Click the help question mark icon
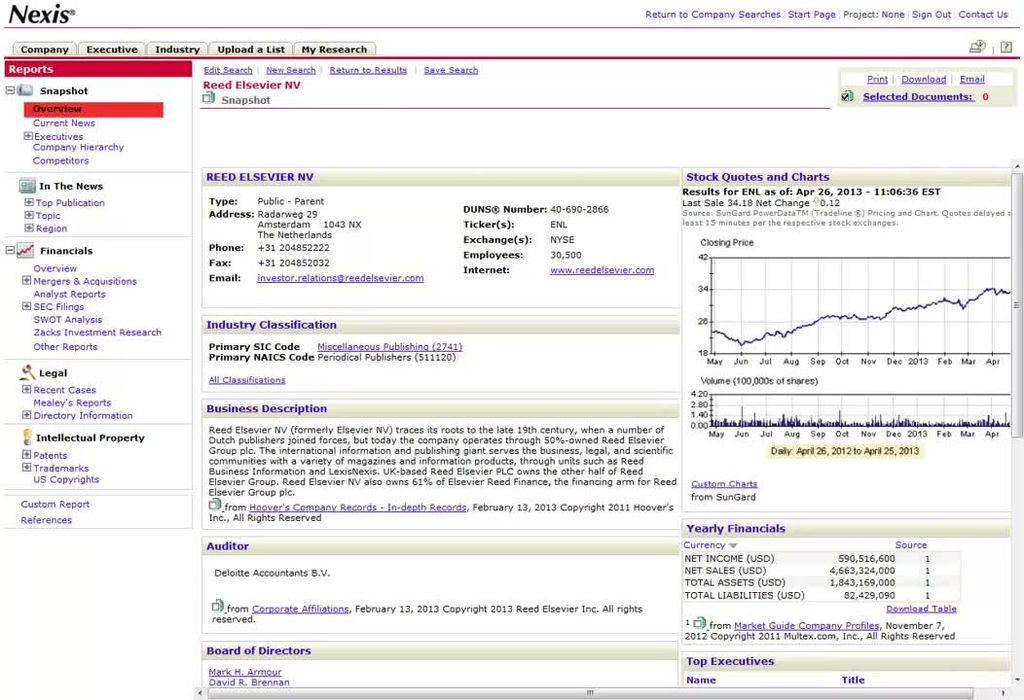Screen dimensions: 1024x700 [x=1006, y=47]
